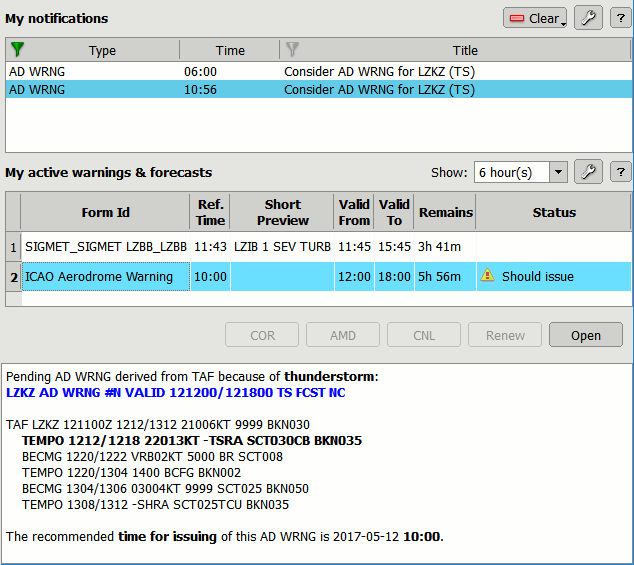Click the BECMG 1220/1222 TAF line
This screenshot has width=634, height=565.
pos(152,457)
